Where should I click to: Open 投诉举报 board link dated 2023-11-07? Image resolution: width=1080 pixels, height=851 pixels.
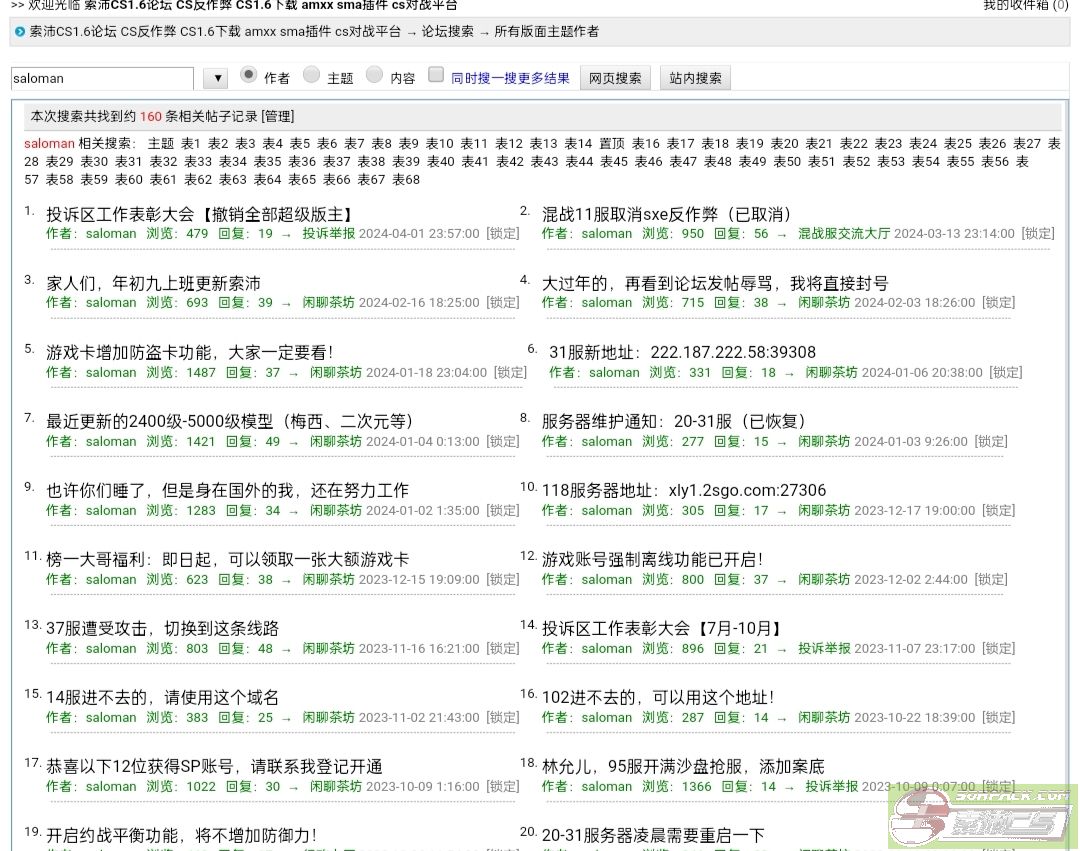pyautogui.click(x=824, y=648)
